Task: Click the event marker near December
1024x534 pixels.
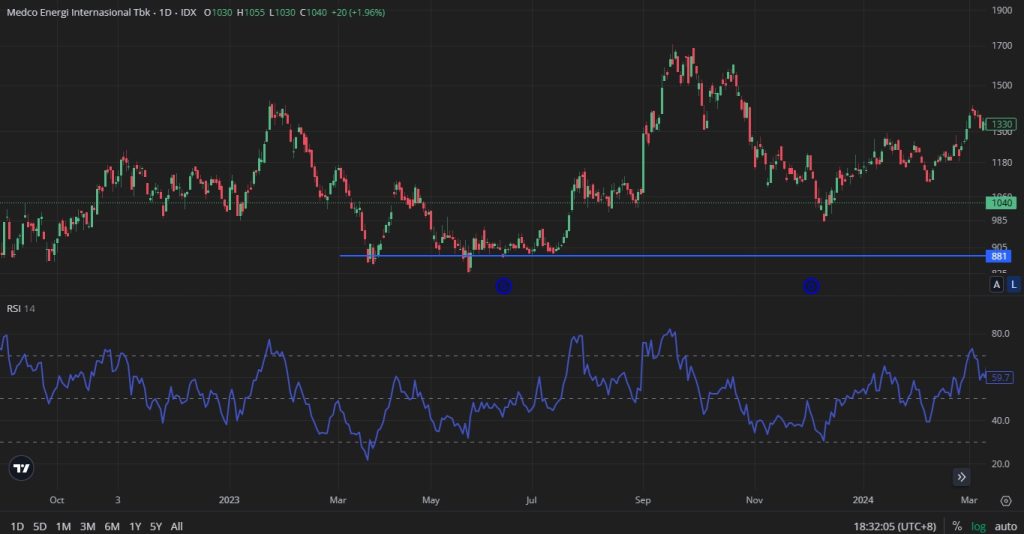Action: tap(811, 286)
